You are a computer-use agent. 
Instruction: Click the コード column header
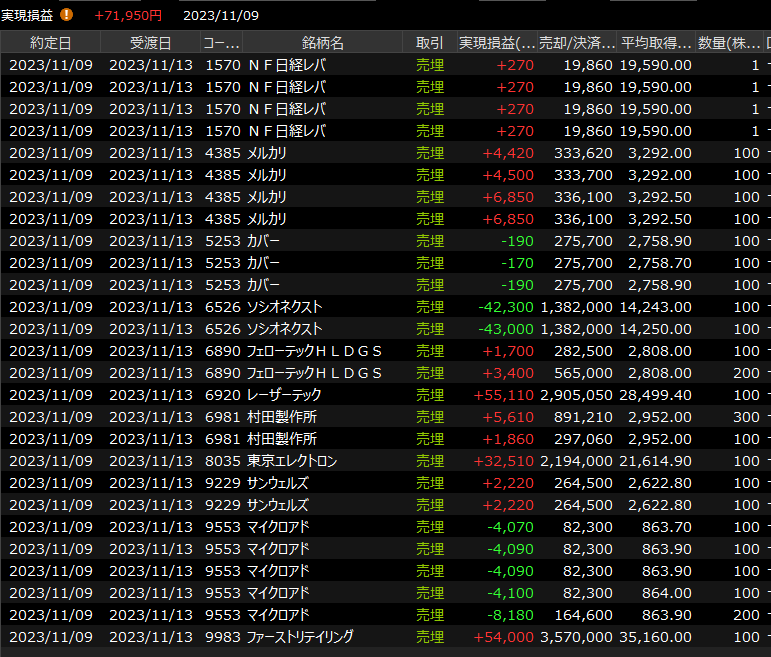[x=221, y=43]
